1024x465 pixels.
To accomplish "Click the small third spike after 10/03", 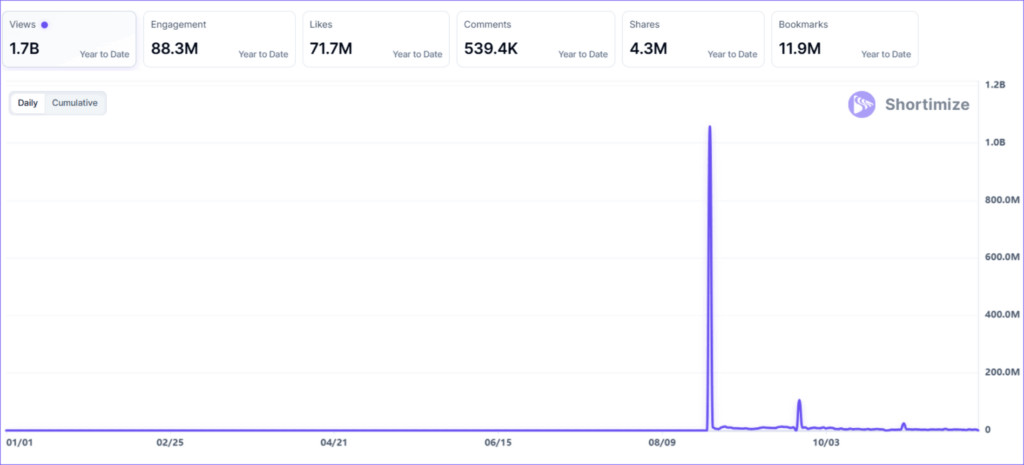I will pos(904,423).
